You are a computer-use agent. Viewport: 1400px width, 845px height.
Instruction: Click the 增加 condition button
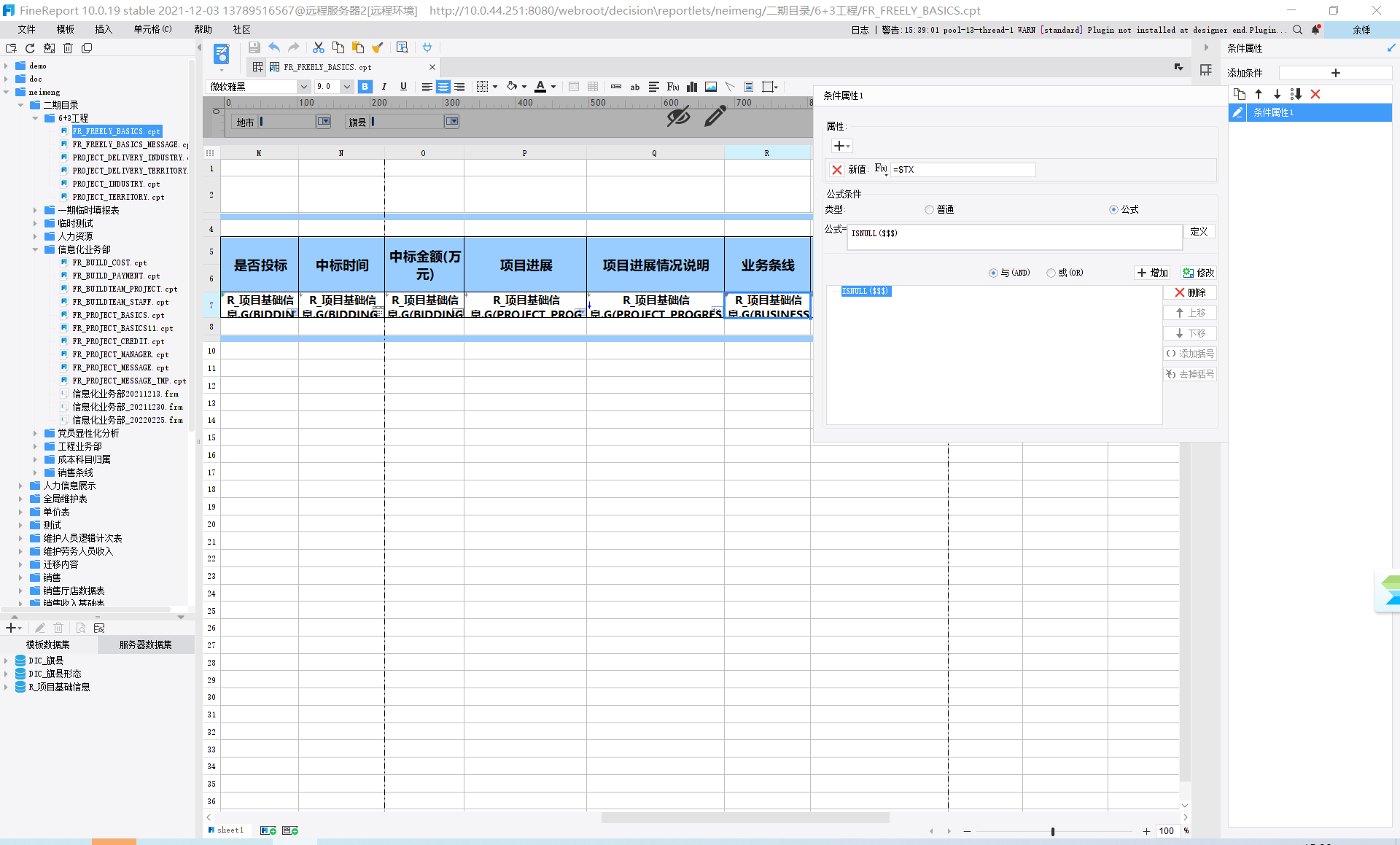1153,273
